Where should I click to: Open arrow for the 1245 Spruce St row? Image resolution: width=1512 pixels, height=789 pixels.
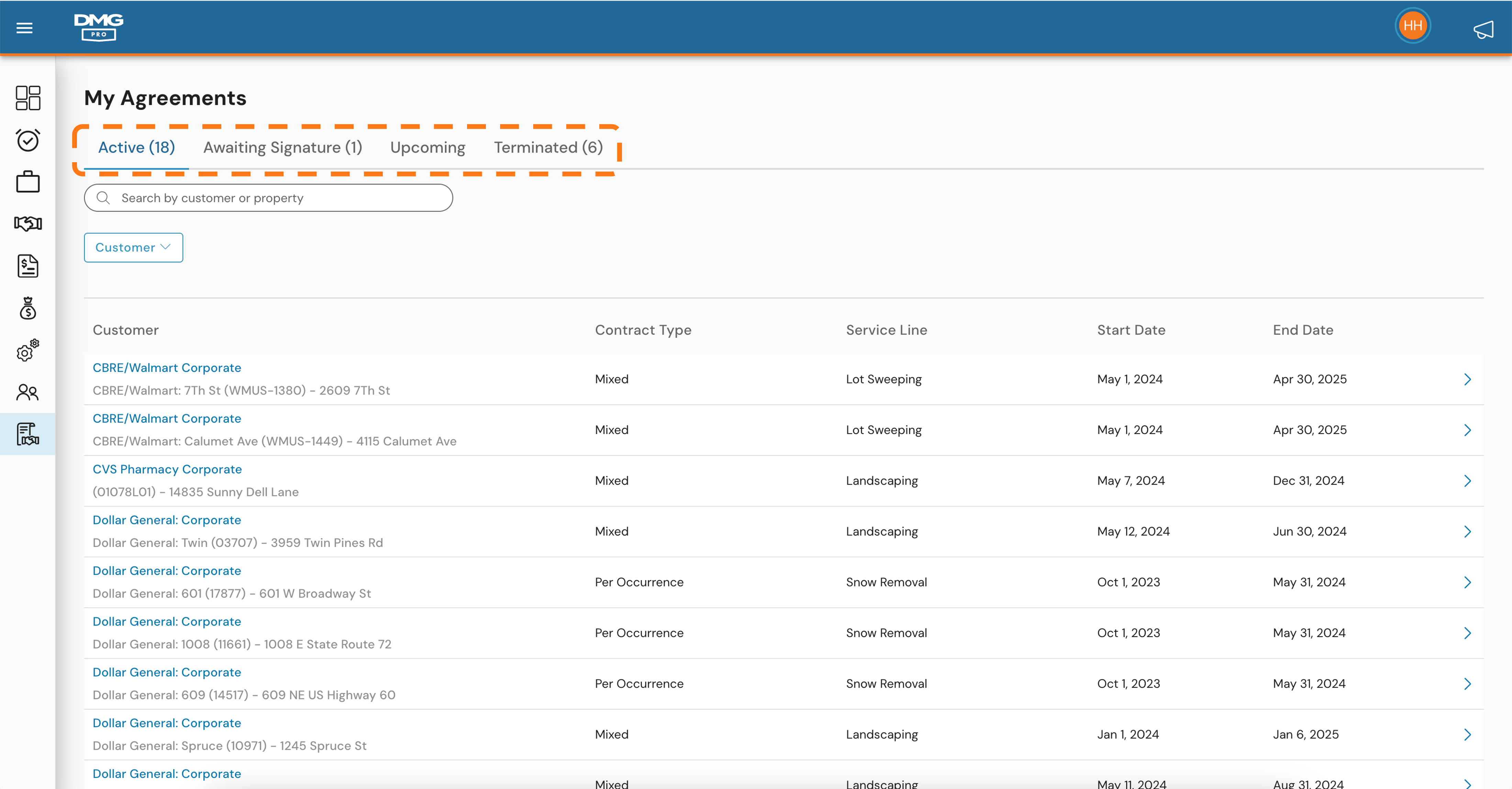(x=1467, y=735)
